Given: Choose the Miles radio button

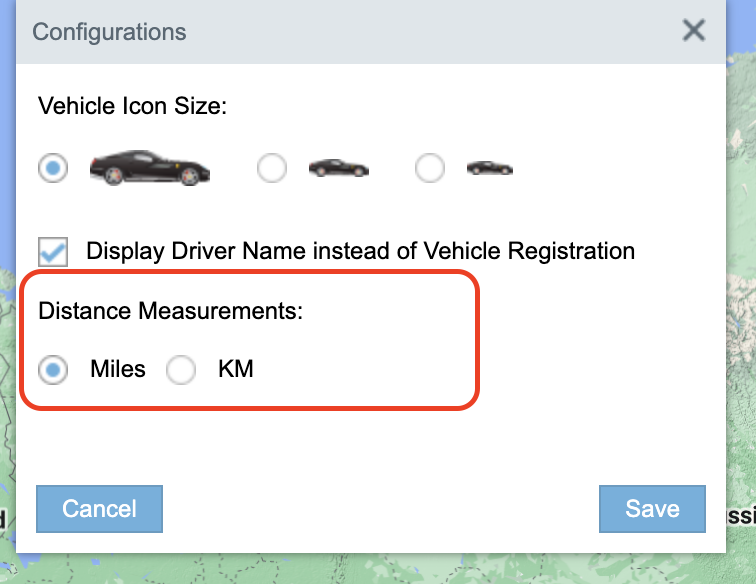Looking at the screenshot, I should coord(53,370).
